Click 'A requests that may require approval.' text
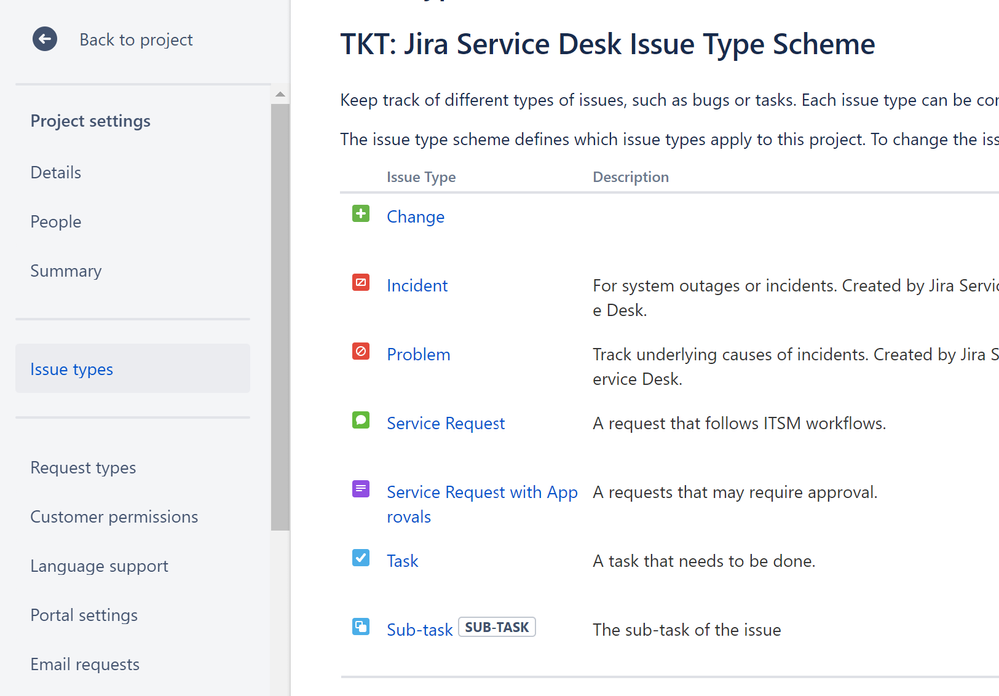 (735, 492)
